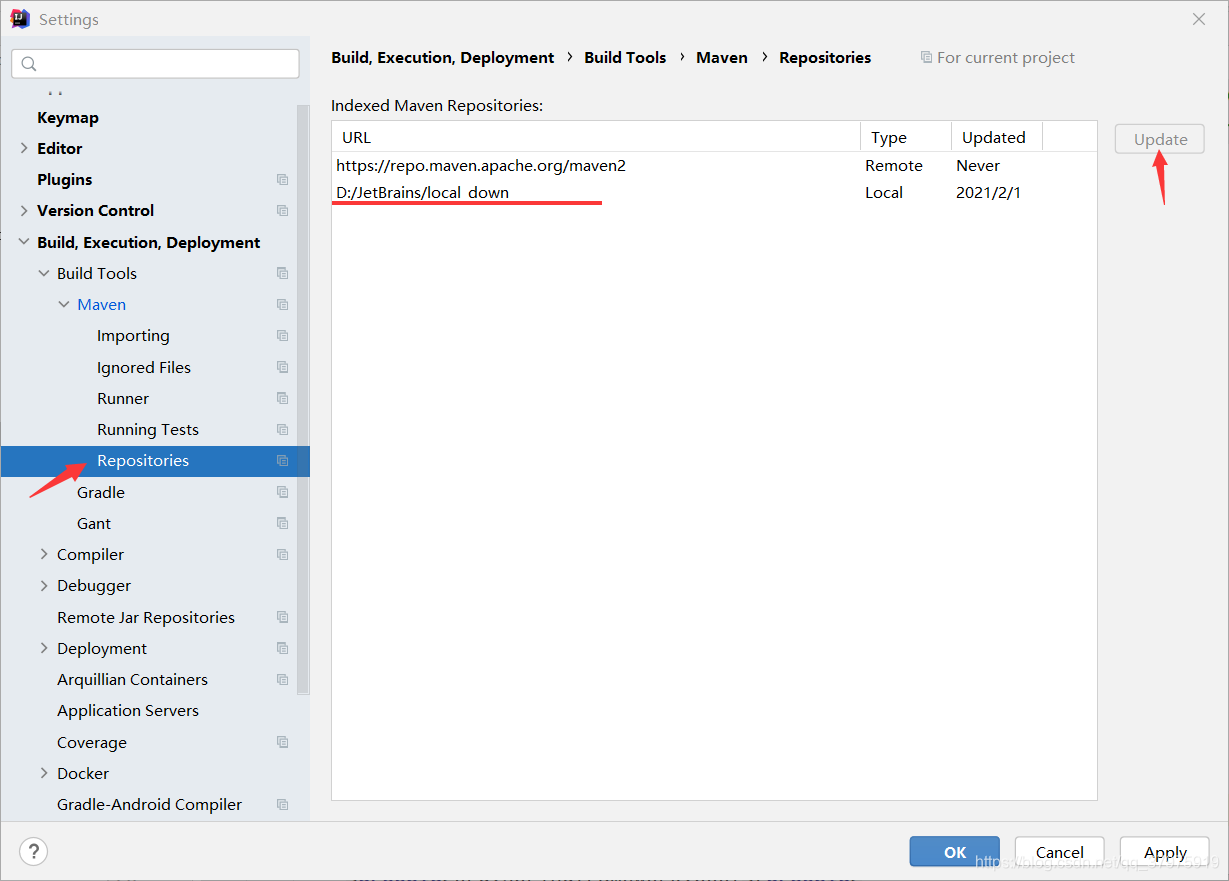Click the Update repositories button
Viewport: 1229px width, 881px height.
(1160, 139)
